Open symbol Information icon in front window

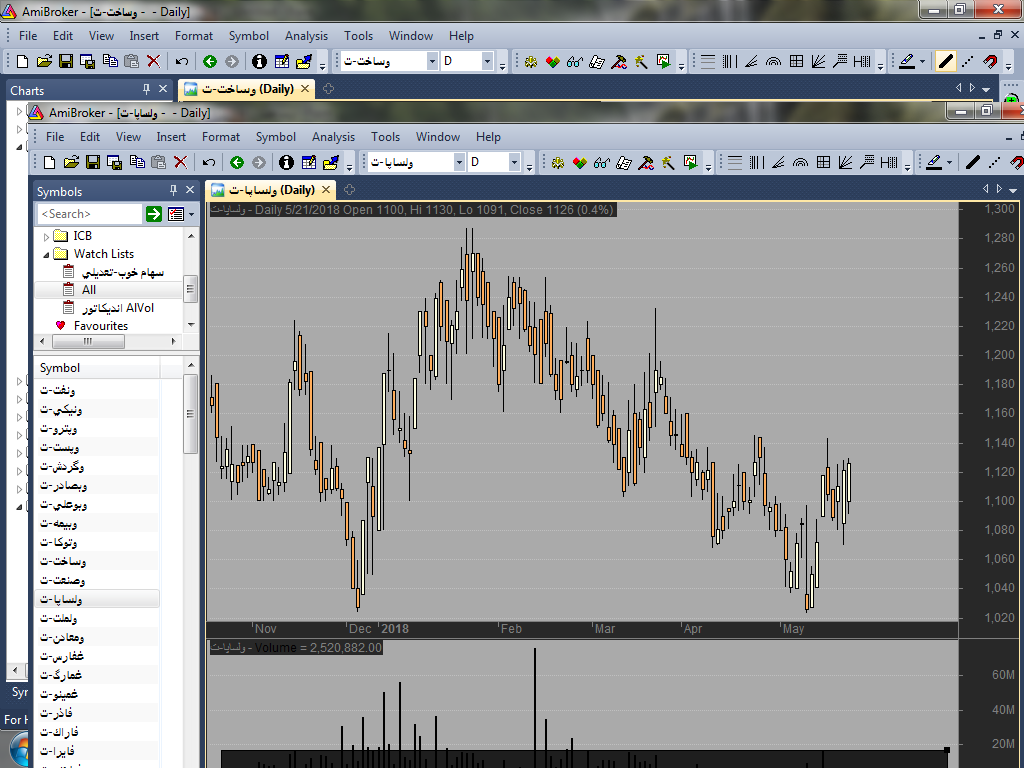click(x=286, y=163)
